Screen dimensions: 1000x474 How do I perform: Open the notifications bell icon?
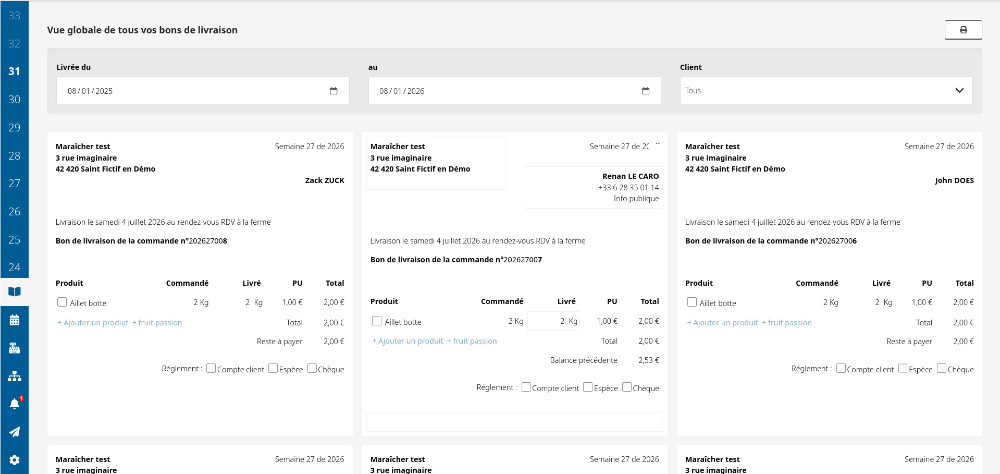coord(14,404)
